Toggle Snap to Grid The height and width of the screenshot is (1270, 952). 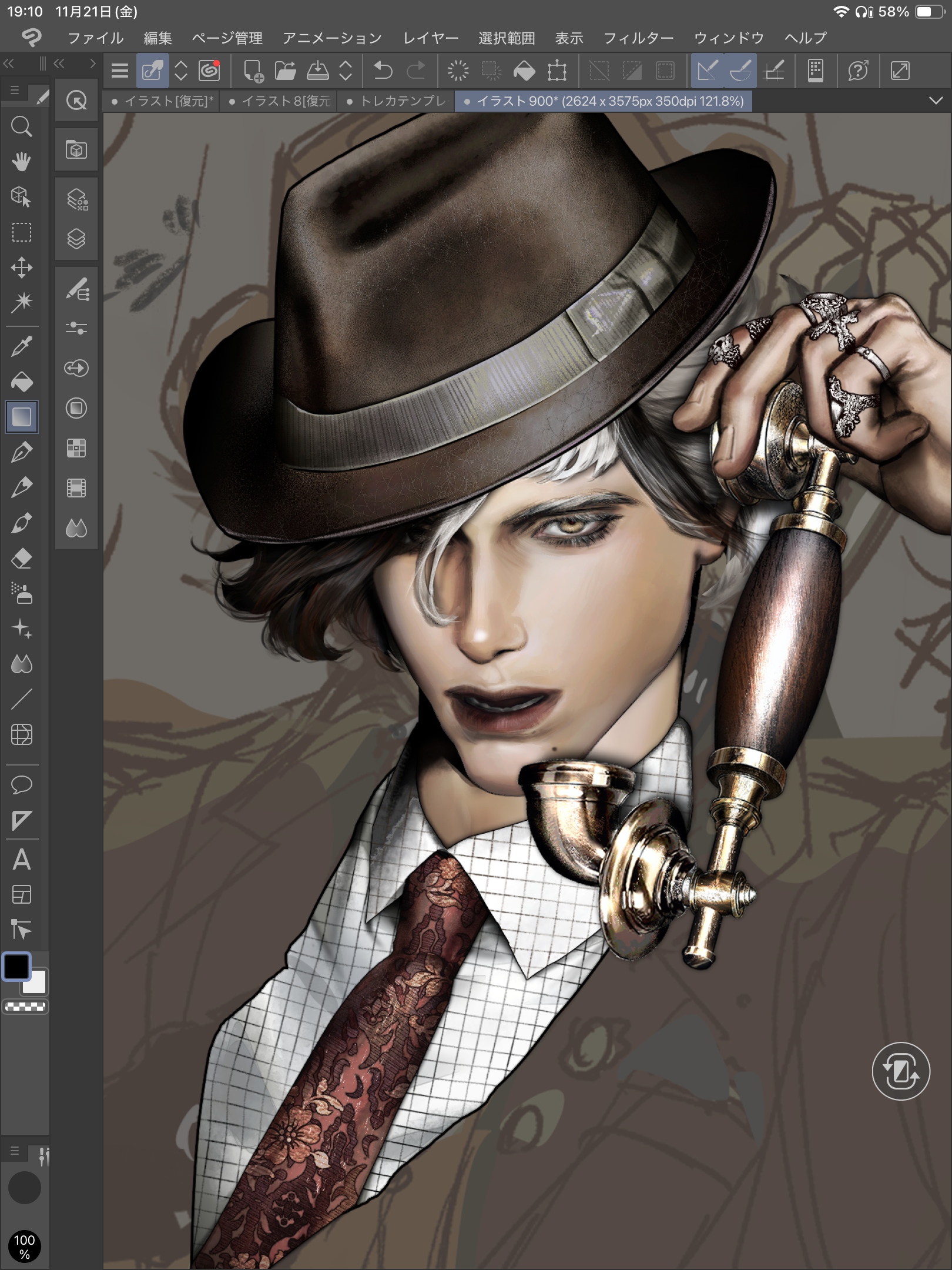774,71
